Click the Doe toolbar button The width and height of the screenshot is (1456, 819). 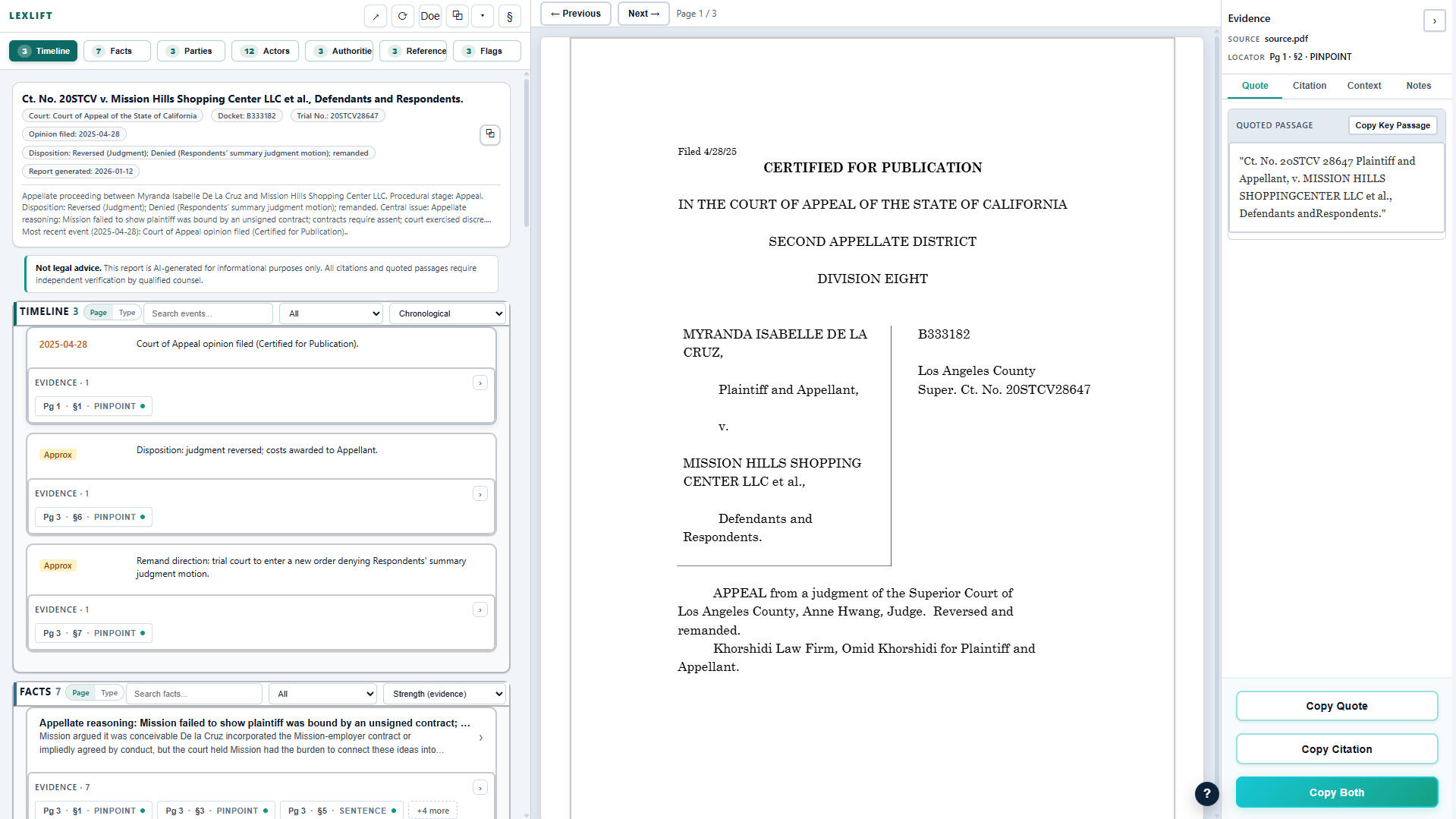429,16
